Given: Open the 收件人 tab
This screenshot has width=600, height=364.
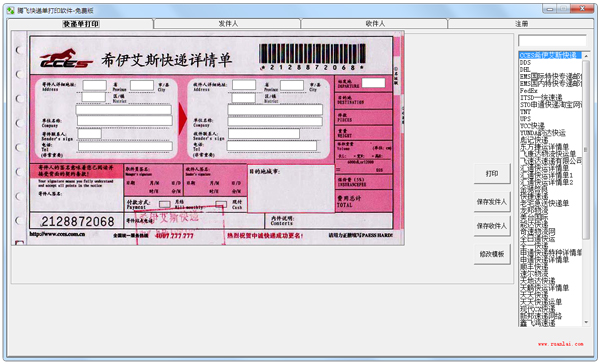Looking at the screenshot, I should pos(375,24).
